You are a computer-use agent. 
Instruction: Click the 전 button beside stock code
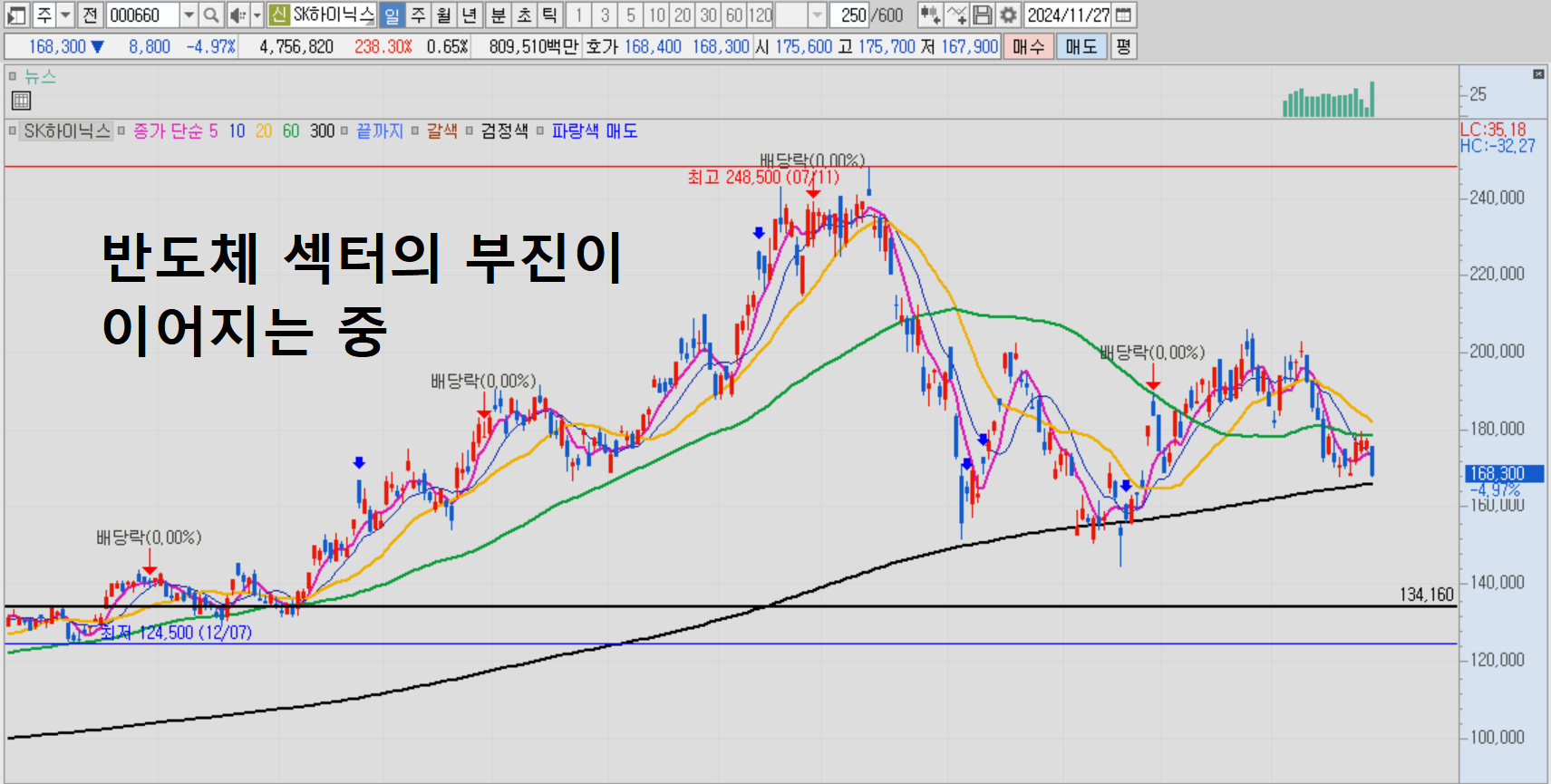click(90, 15)
